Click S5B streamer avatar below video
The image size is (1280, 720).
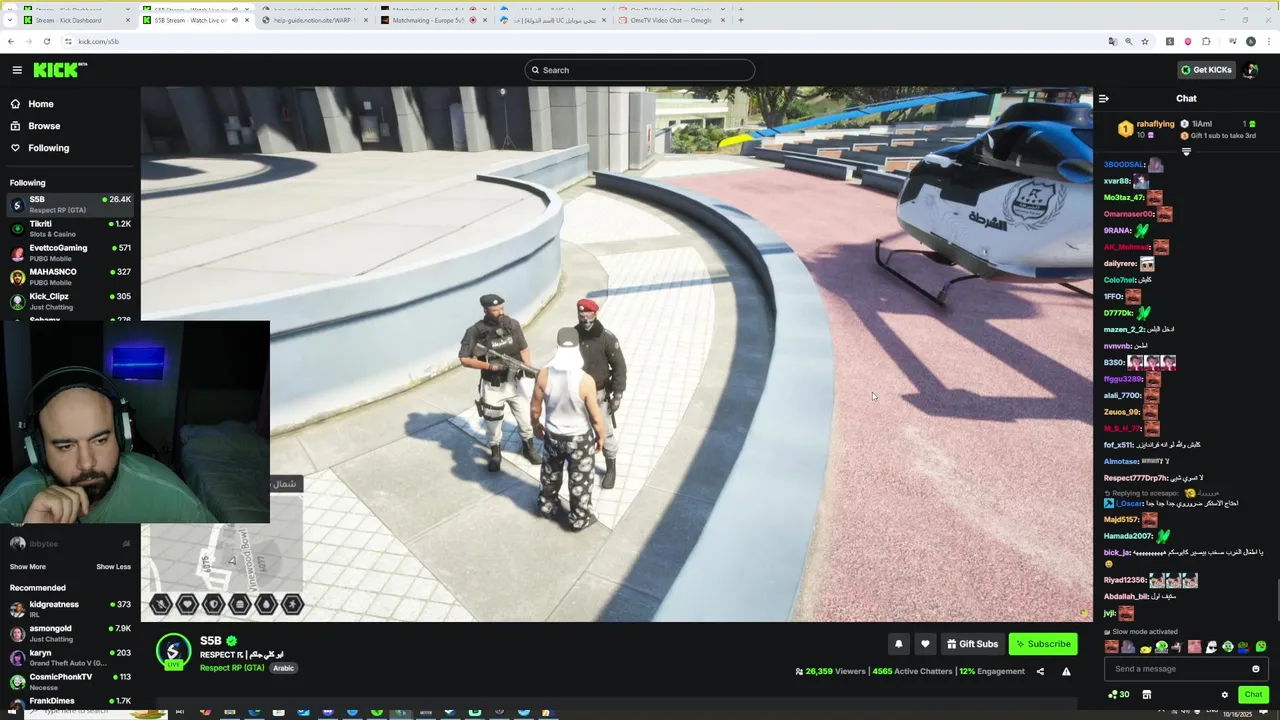coord(173,651)
